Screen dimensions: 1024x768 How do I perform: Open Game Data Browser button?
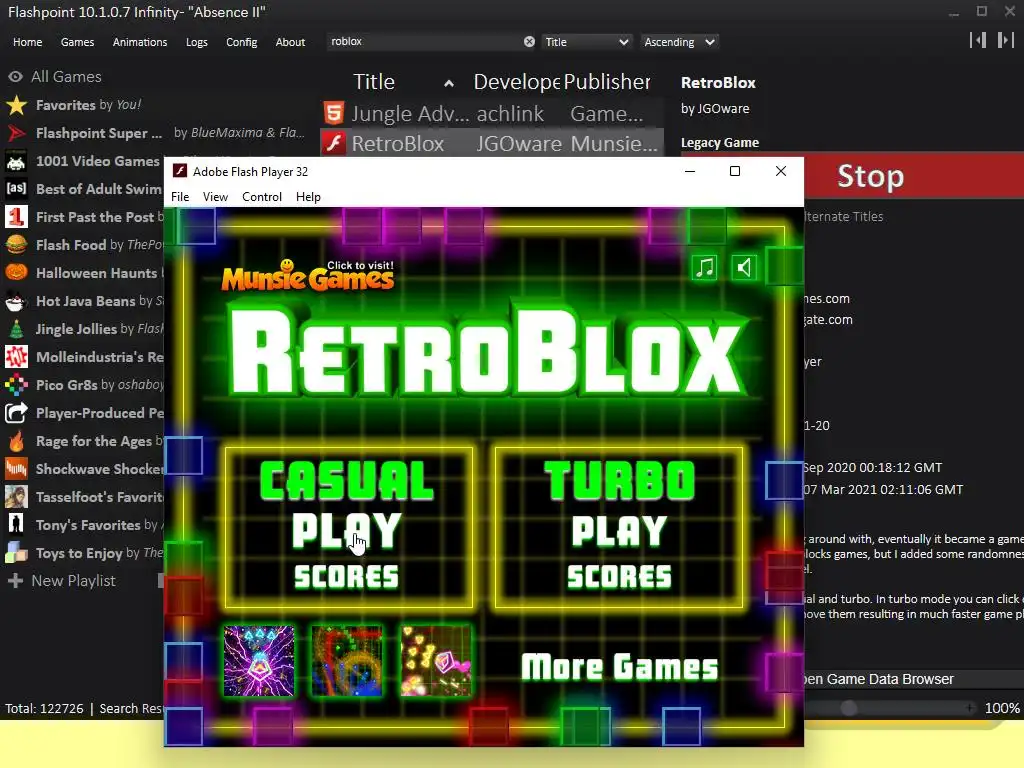pyautogui.click(x=914, y=679)
